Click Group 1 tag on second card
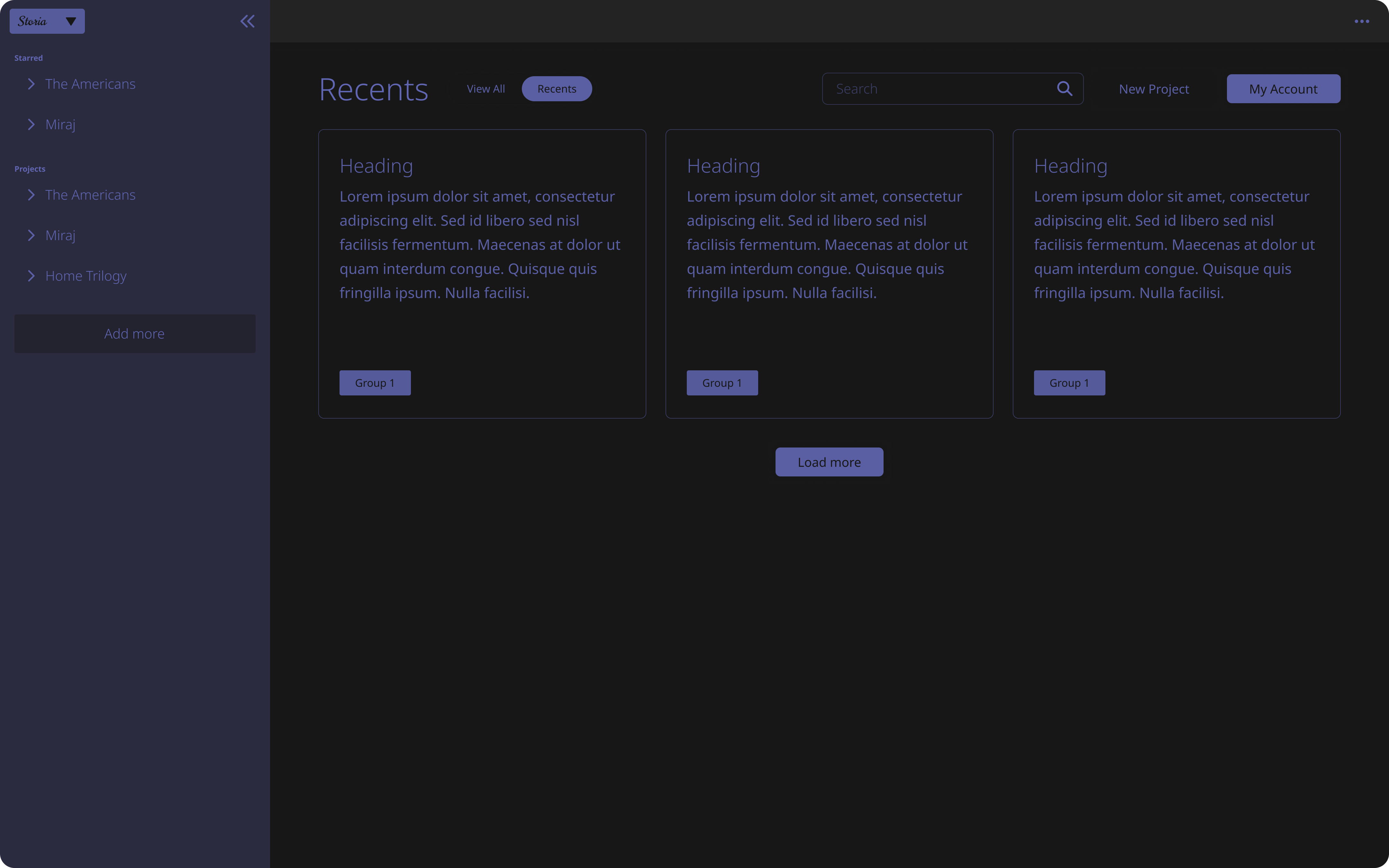Screen dimensions: 1389x868 [x=722, y=383]
